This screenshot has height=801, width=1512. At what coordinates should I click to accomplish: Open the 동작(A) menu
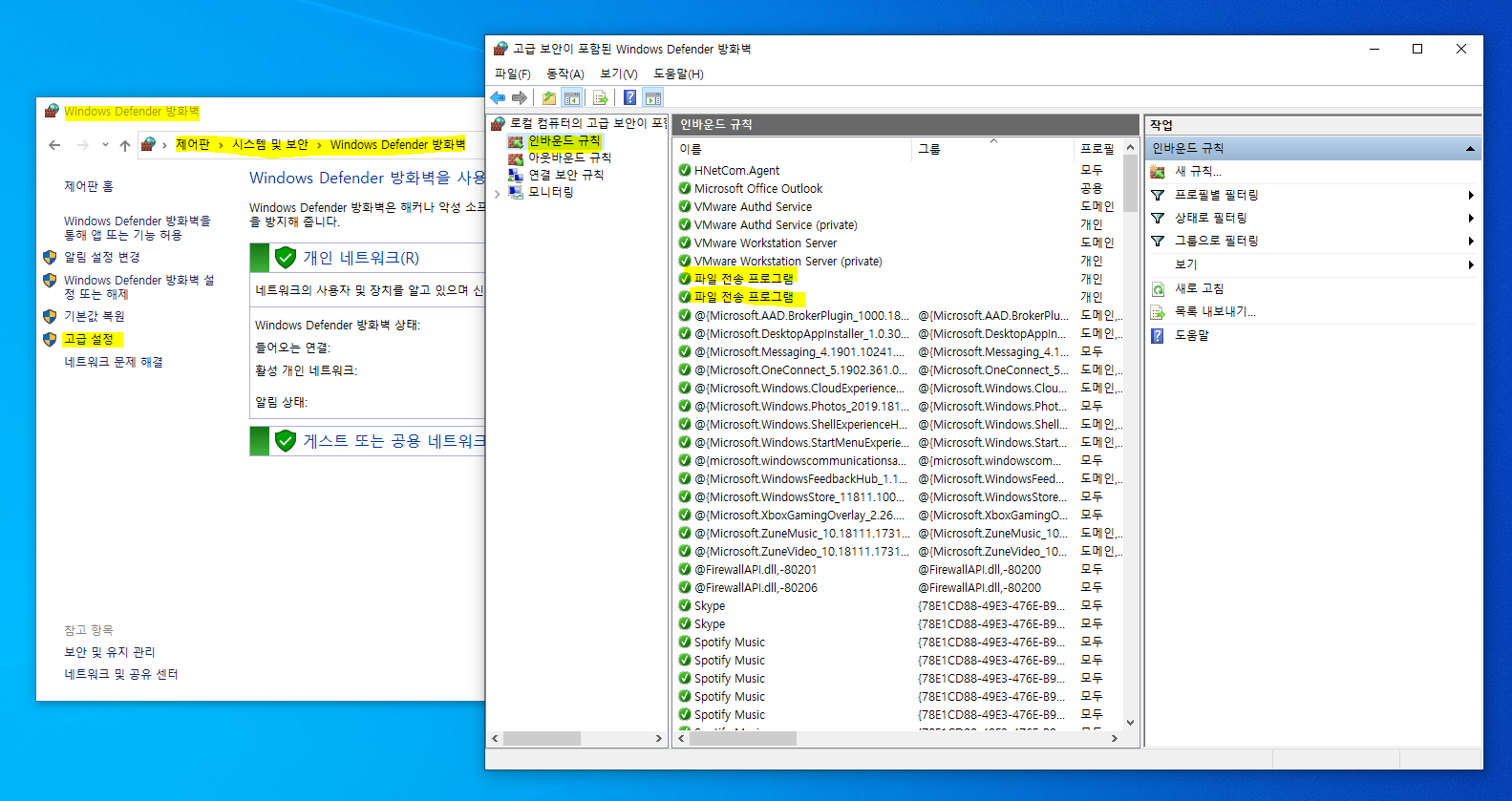[564, 74]
